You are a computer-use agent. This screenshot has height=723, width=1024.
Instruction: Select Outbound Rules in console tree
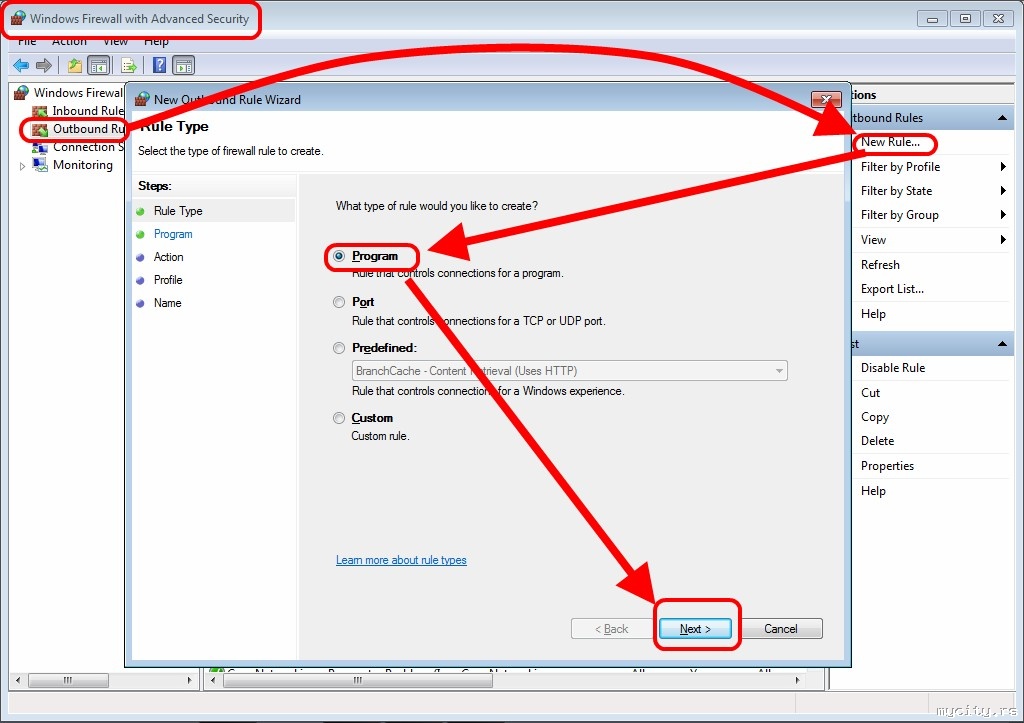pos(88,129)
